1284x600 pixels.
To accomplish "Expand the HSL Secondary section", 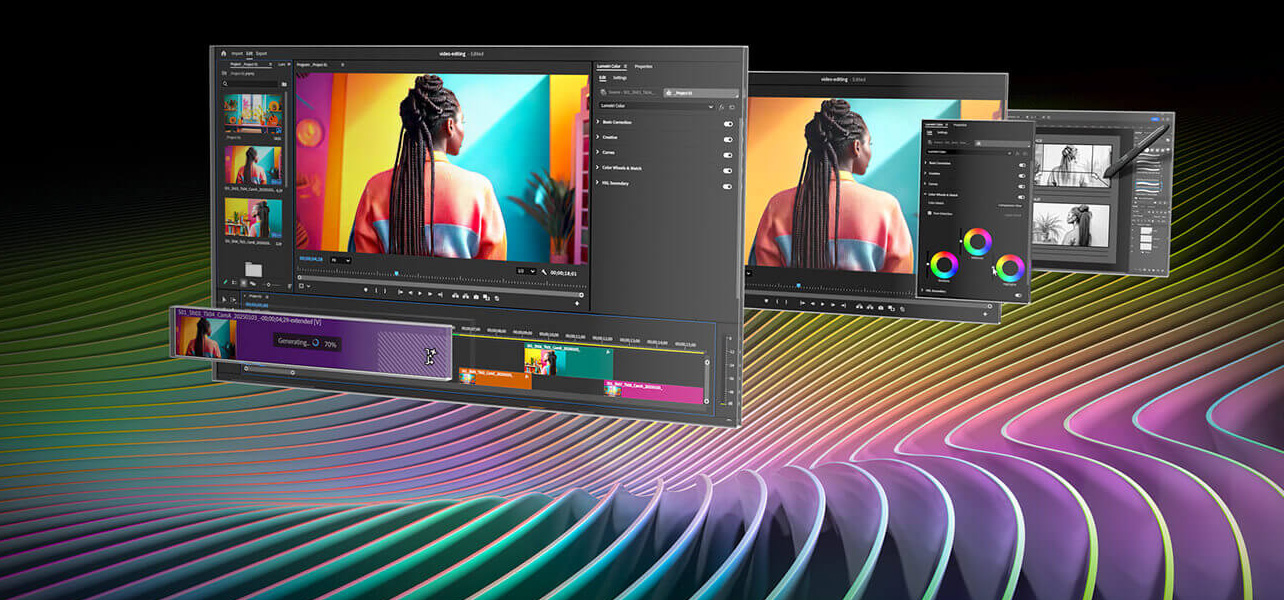I will coord(598,183).
